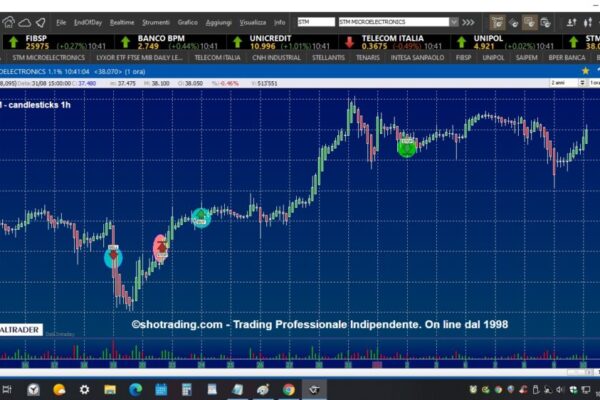Click the TELECOM ITALIA ticker quote
Image resolution: width=600 pixels, height=400 pixels.
pos(394,42)
